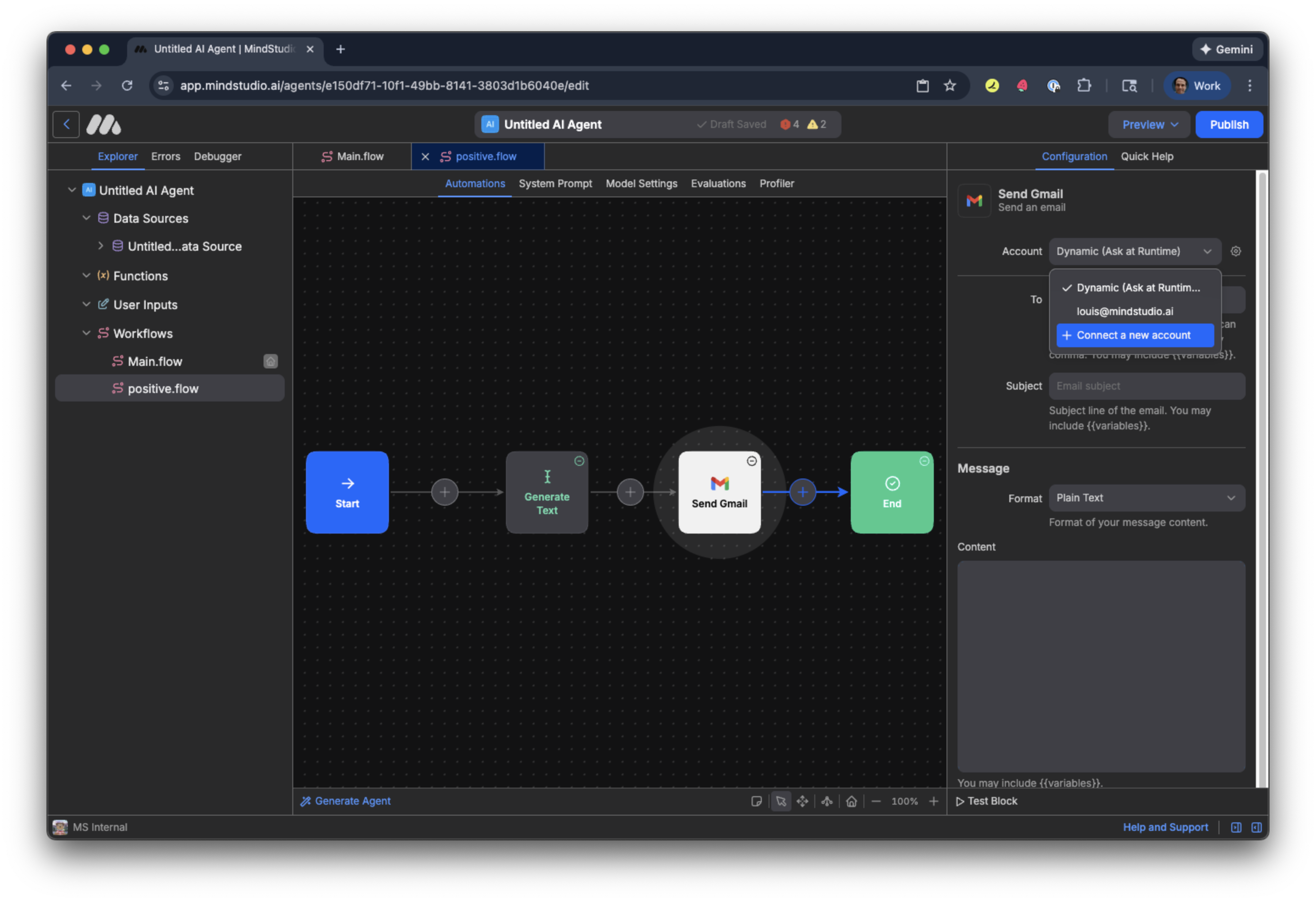This screenshot has height=902, width=1316.
Task: Click Connect a new account
Action: pos(1134,335)
